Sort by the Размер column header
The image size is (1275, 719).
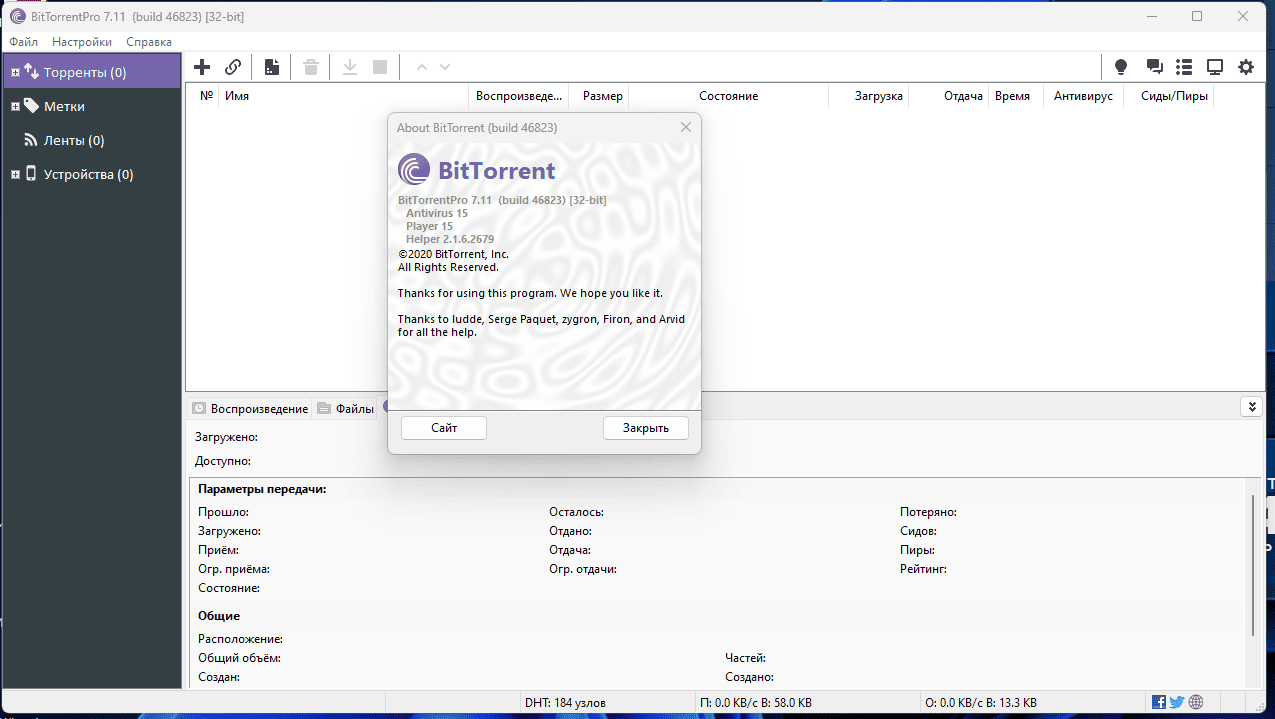[599, 96]
